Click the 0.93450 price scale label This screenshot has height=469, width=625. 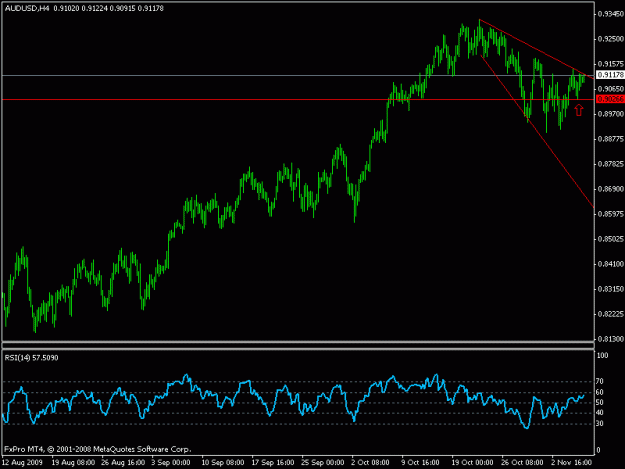(x=610, y=14)
